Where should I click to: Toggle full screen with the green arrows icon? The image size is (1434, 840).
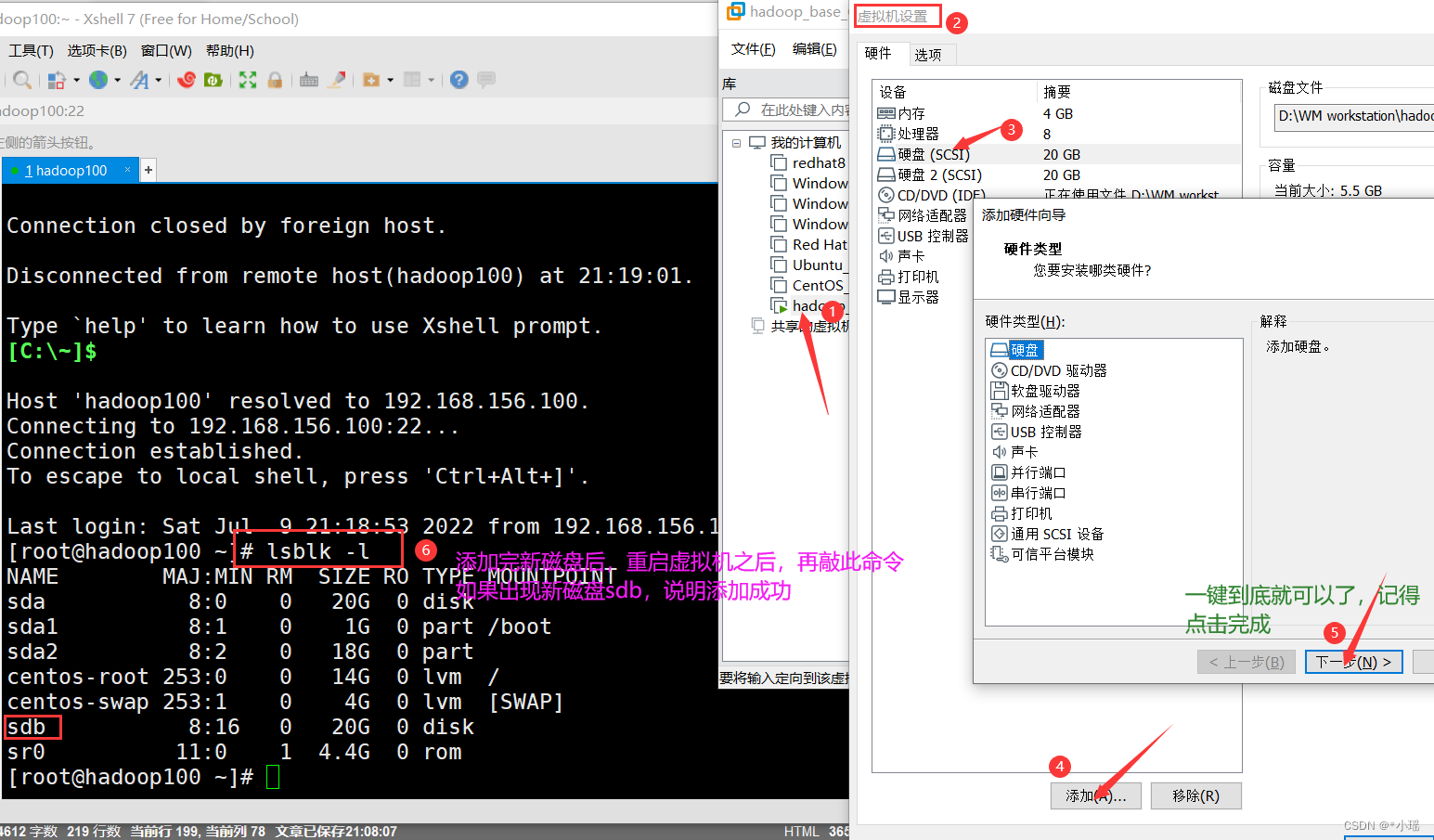point(248,80)
